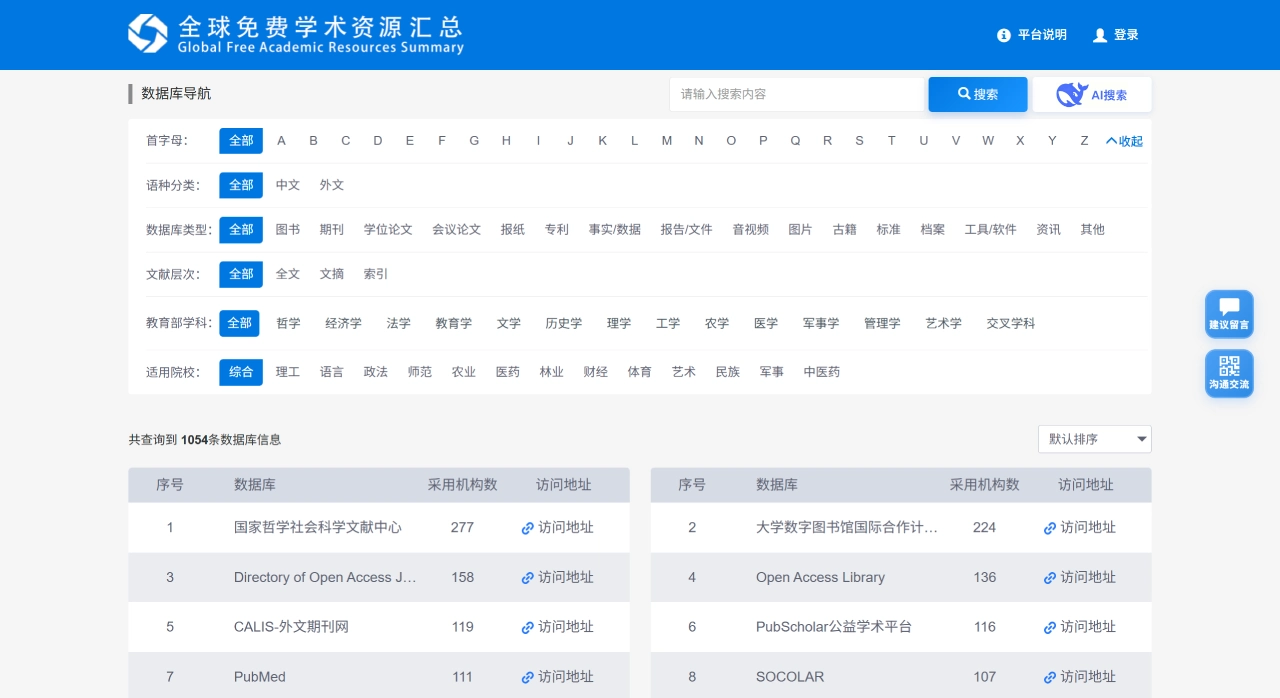
Task: Collapse the filters with 收起
Action: click(1124, 141)
